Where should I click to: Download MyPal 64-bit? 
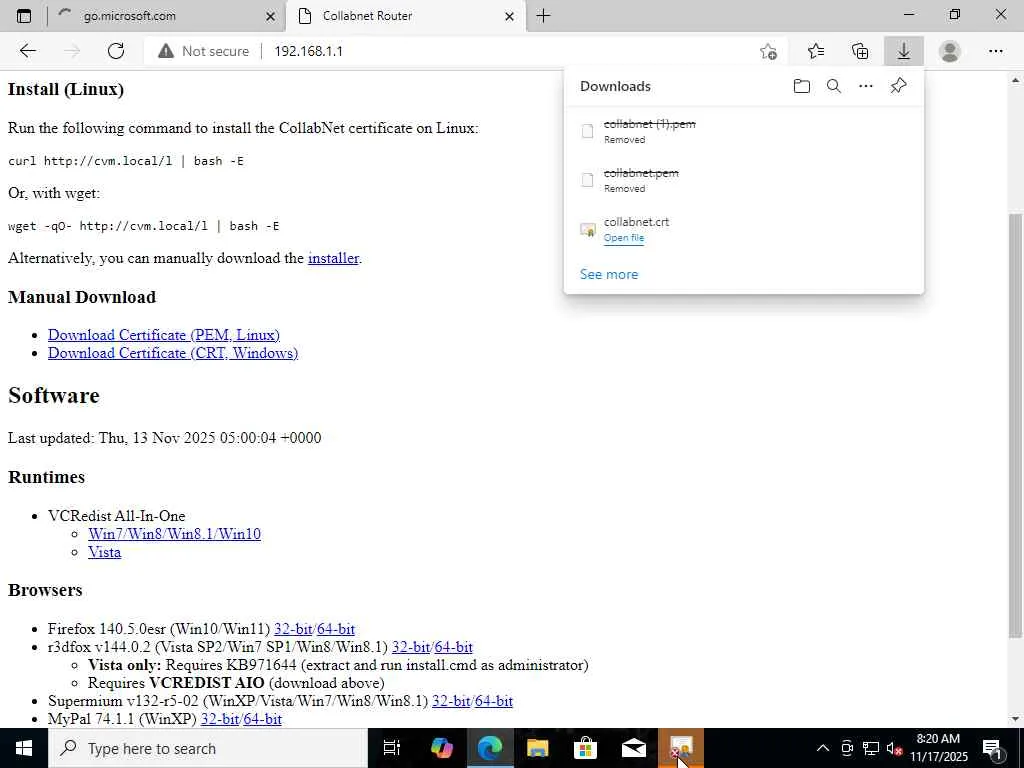[x=263, y=719]
